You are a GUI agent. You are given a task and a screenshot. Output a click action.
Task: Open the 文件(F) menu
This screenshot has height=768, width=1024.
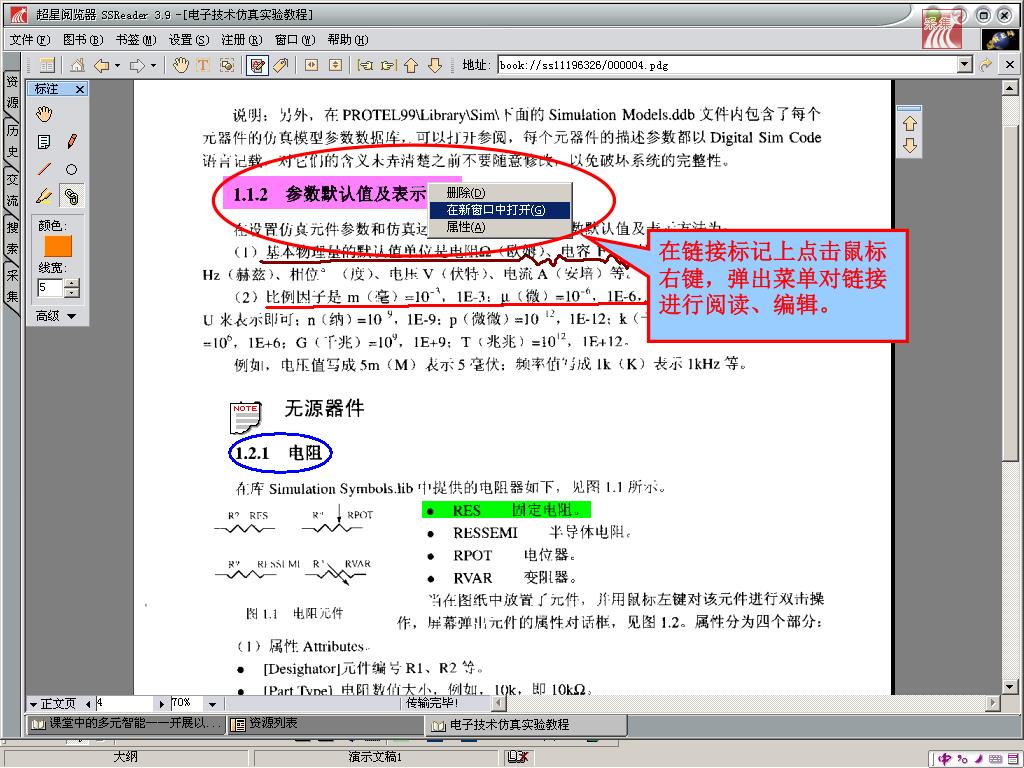point(29,40)
